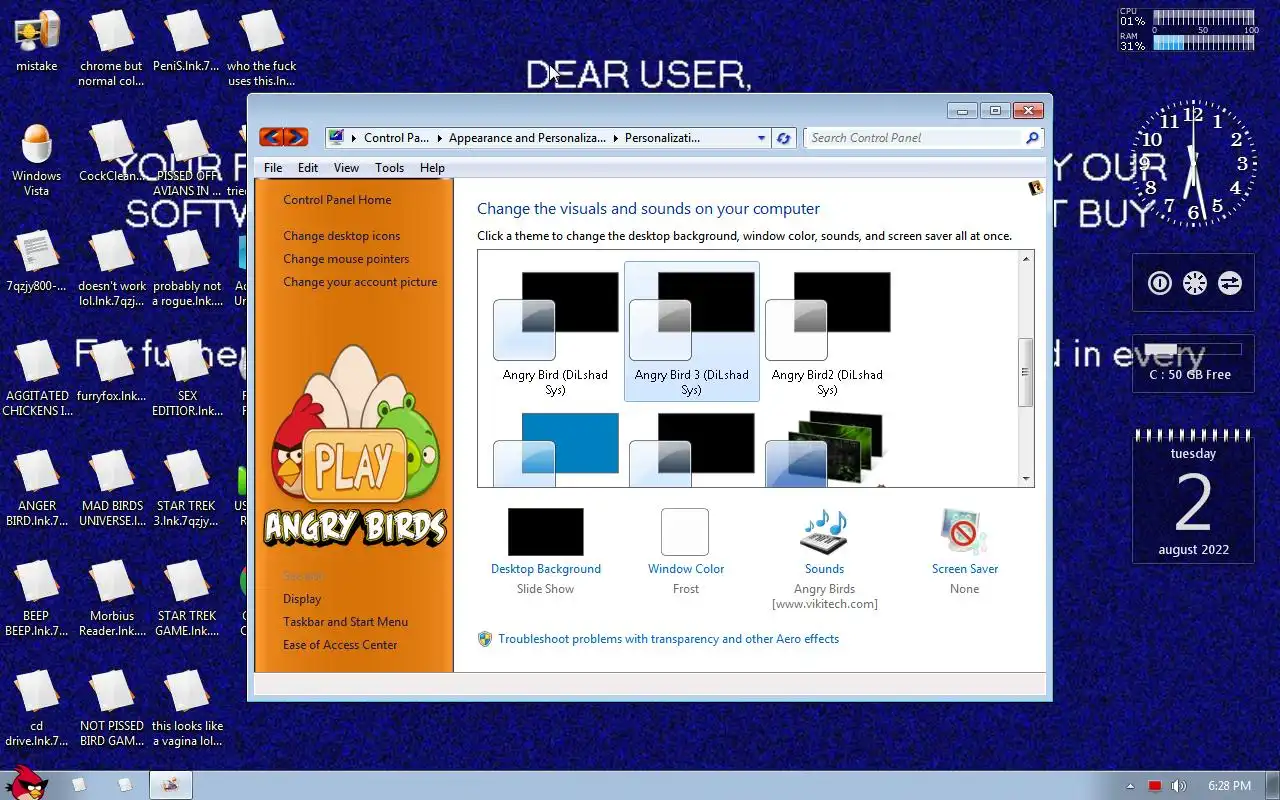Viewport: 1280px width, 800px height.
Task: Click 'Change your account picture' link
Action: [360, 282]
